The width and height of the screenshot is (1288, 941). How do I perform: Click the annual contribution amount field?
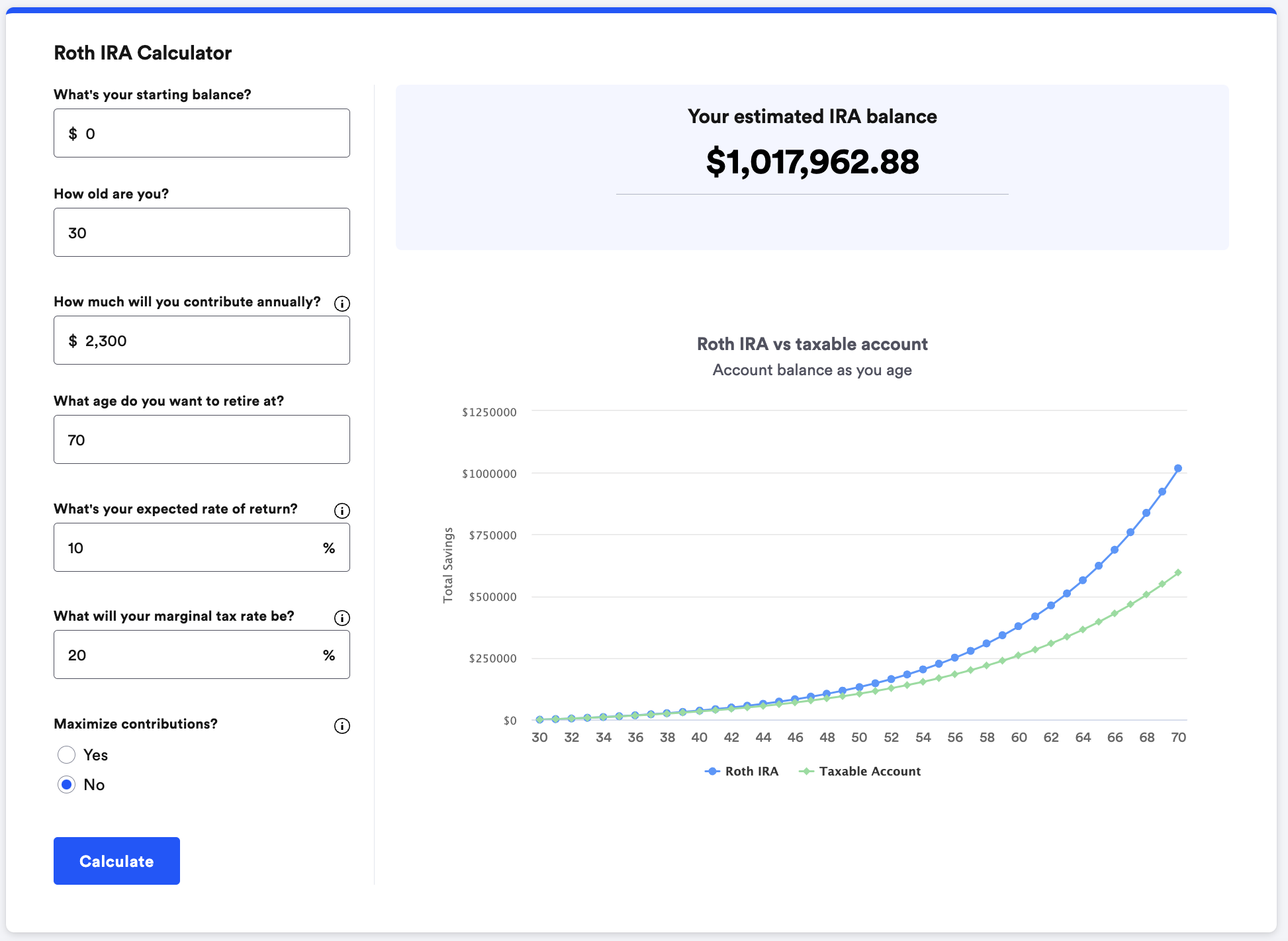202,341
